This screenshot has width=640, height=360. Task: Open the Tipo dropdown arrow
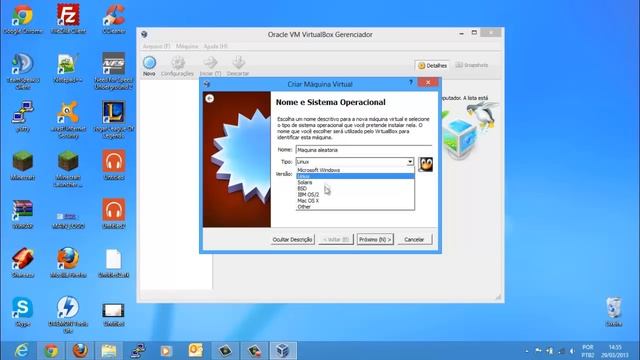tap(410, 162)
